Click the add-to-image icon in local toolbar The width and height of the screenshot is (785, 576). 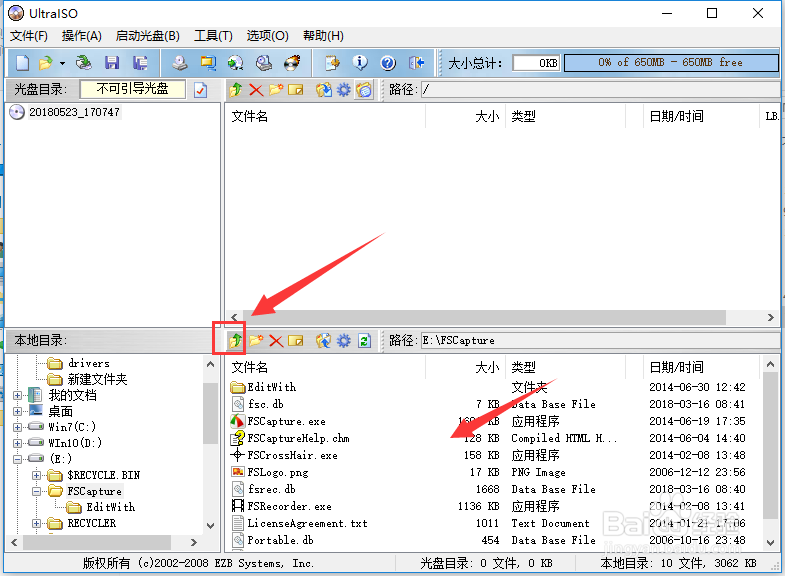324,341
